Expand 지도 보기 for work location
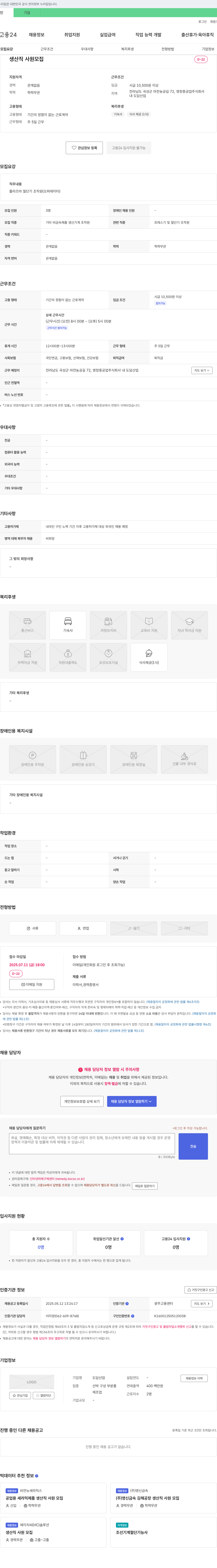This screenshot has height=1568, width=217. [202, 370]
